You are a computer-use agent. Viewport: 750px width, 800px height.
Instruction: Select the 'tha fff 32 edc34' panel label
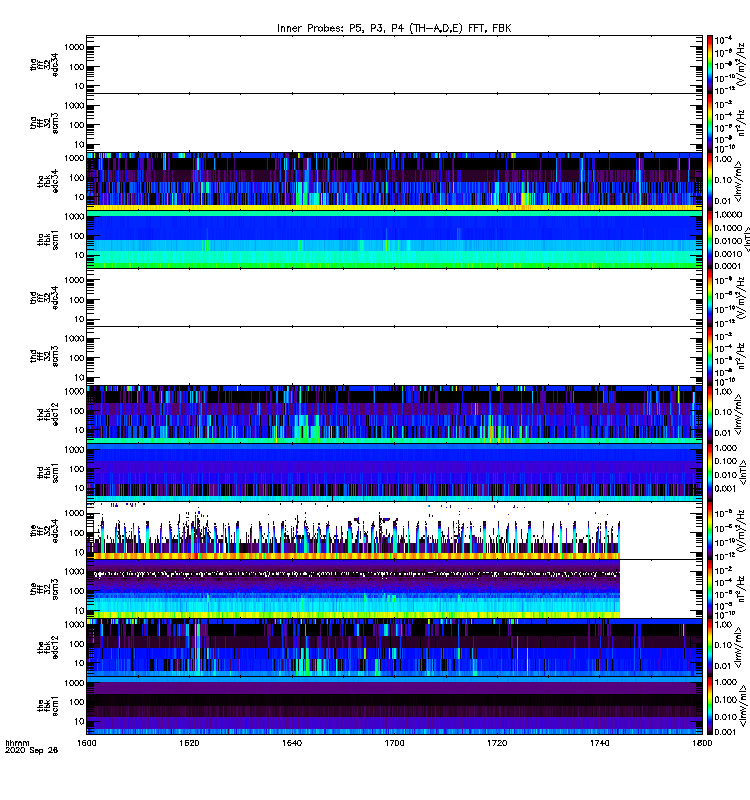point(44,65)
